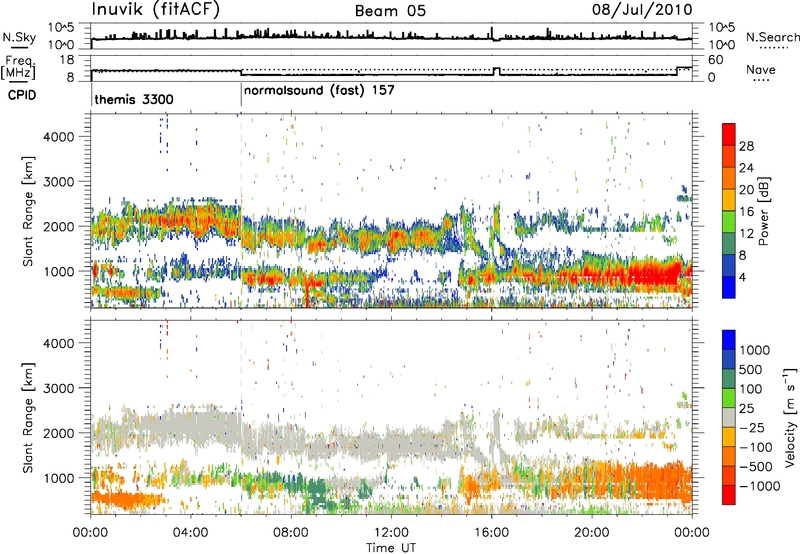The height and width of the screenshot is (554, 800).
Task: Click the '18' frequency axis tick label
Action: point(66,60)
